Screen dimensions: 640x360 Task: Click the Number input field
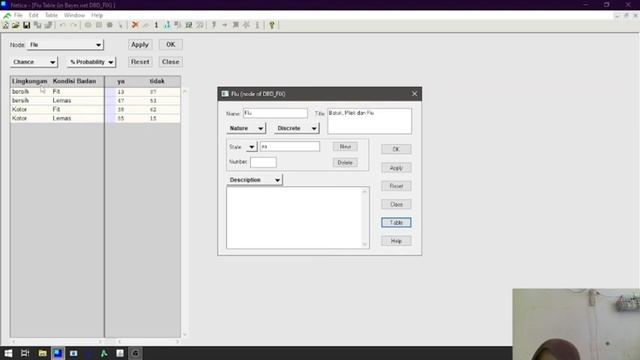pyautogui.click(x=263, y=162)
